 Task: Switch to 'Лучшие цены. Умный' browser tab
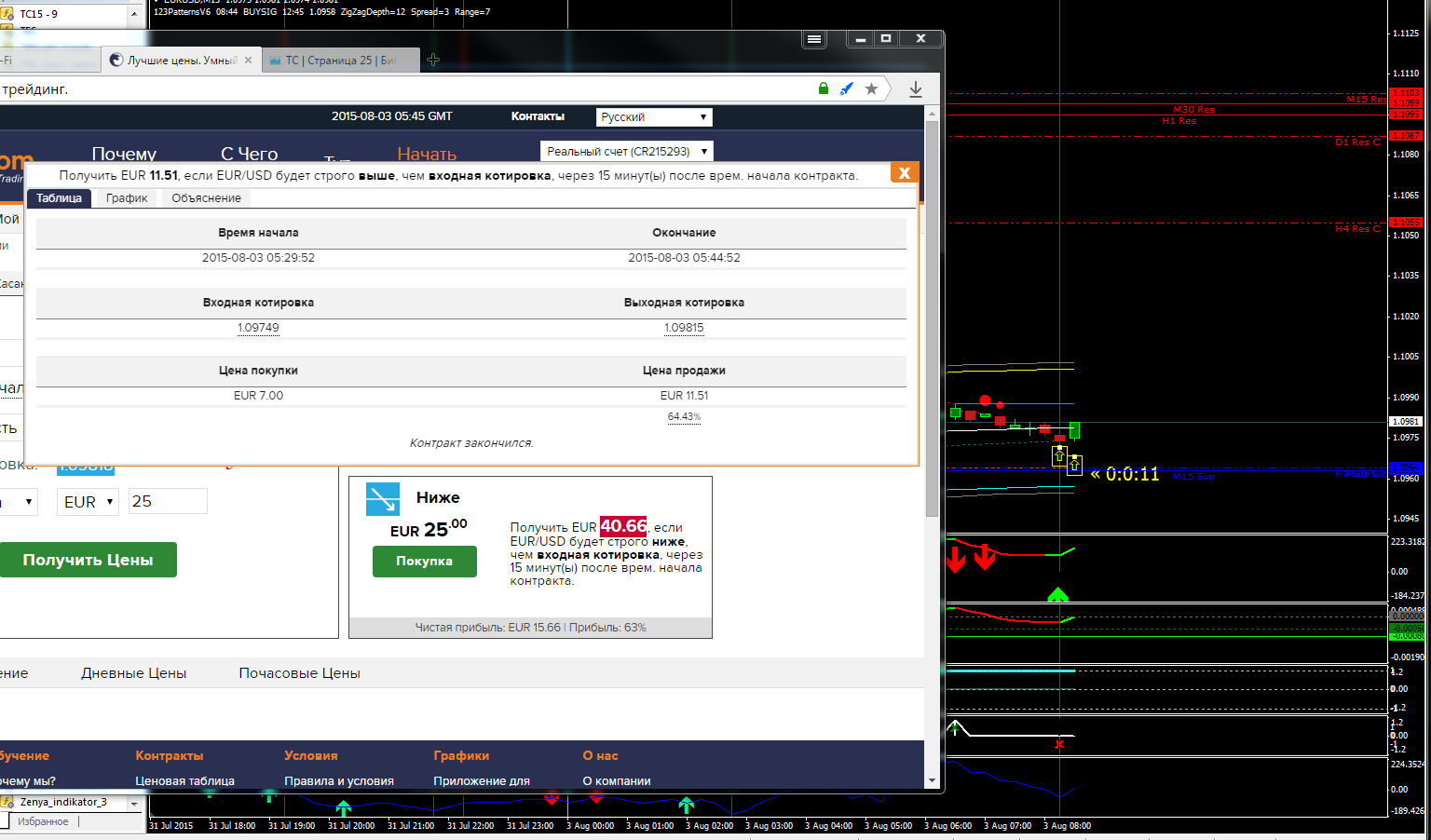coord(182,61)
